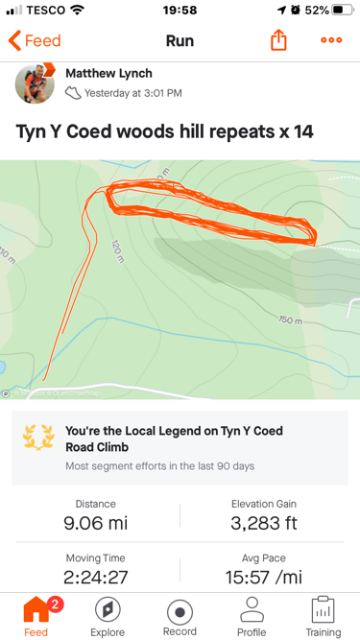Open Matthew Lynch's profile picture
The width and height of the screenshot is (360, 640).
click(35, 83)
